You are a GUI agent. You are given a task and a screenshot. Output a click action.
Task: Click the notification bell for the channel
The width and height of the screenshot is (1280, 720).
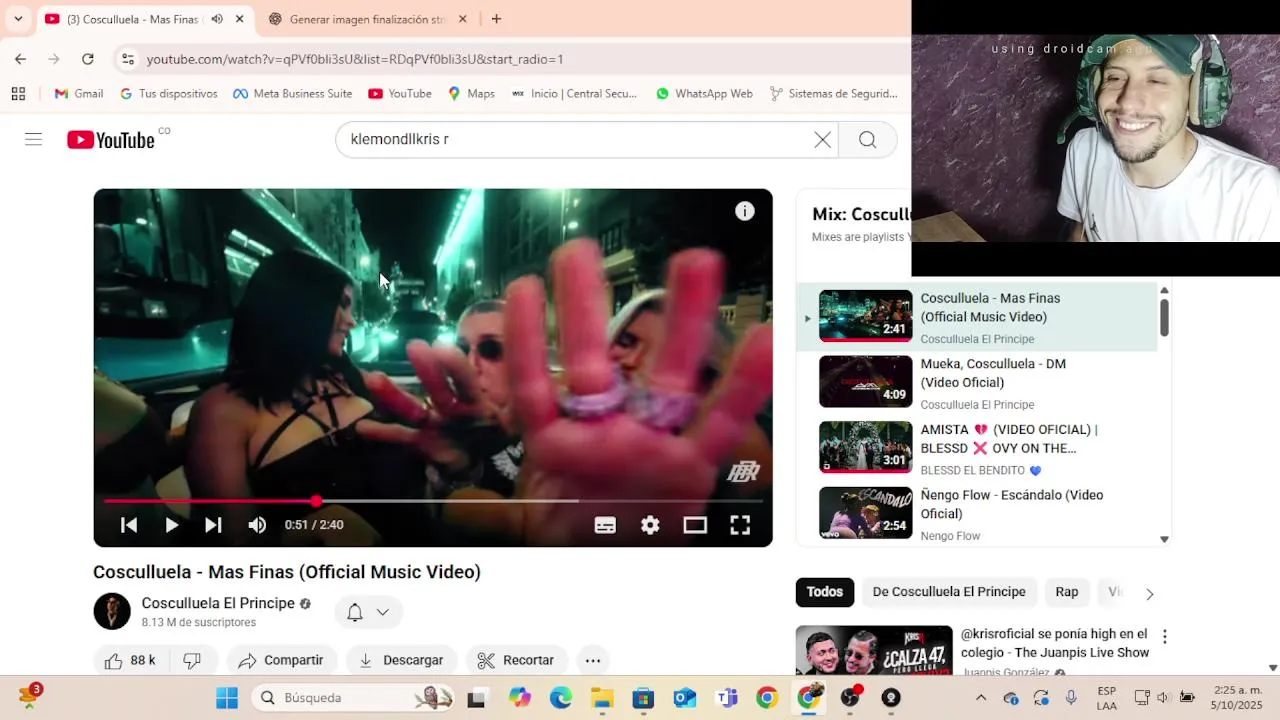[355, 612]
